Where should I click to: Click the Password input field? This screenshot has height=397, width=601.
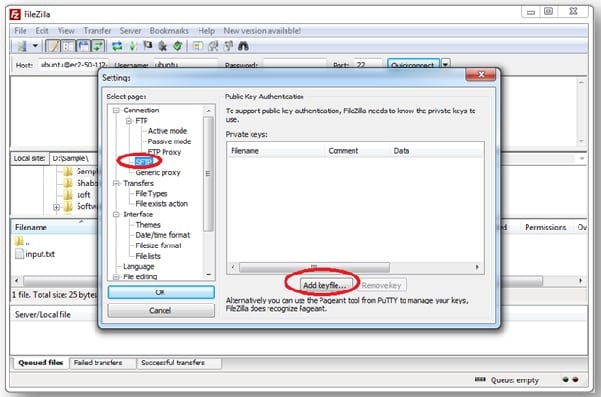pyautogui.click(x=295, y=65)
